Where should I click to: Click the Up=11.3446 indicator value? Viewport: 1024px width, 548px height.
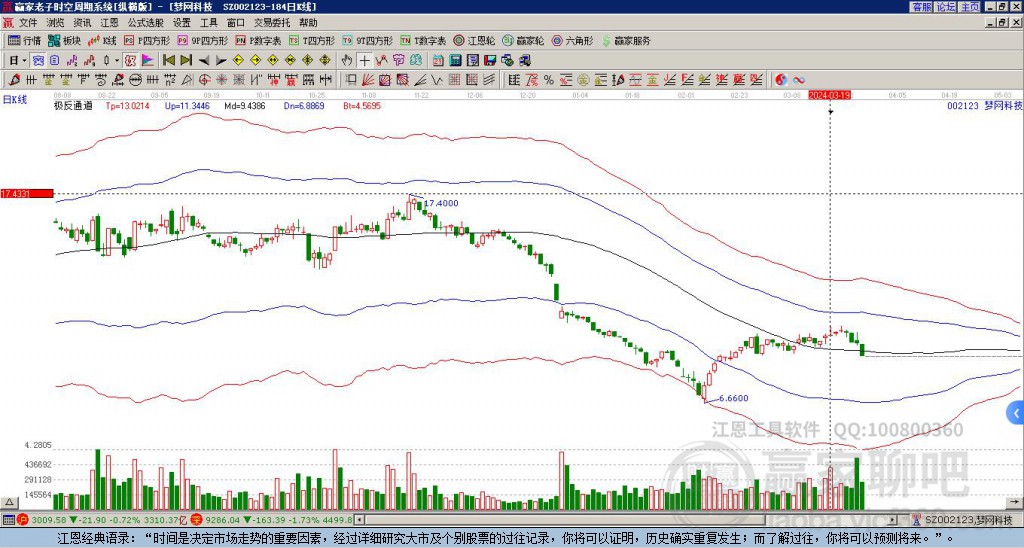coord(187,105)
